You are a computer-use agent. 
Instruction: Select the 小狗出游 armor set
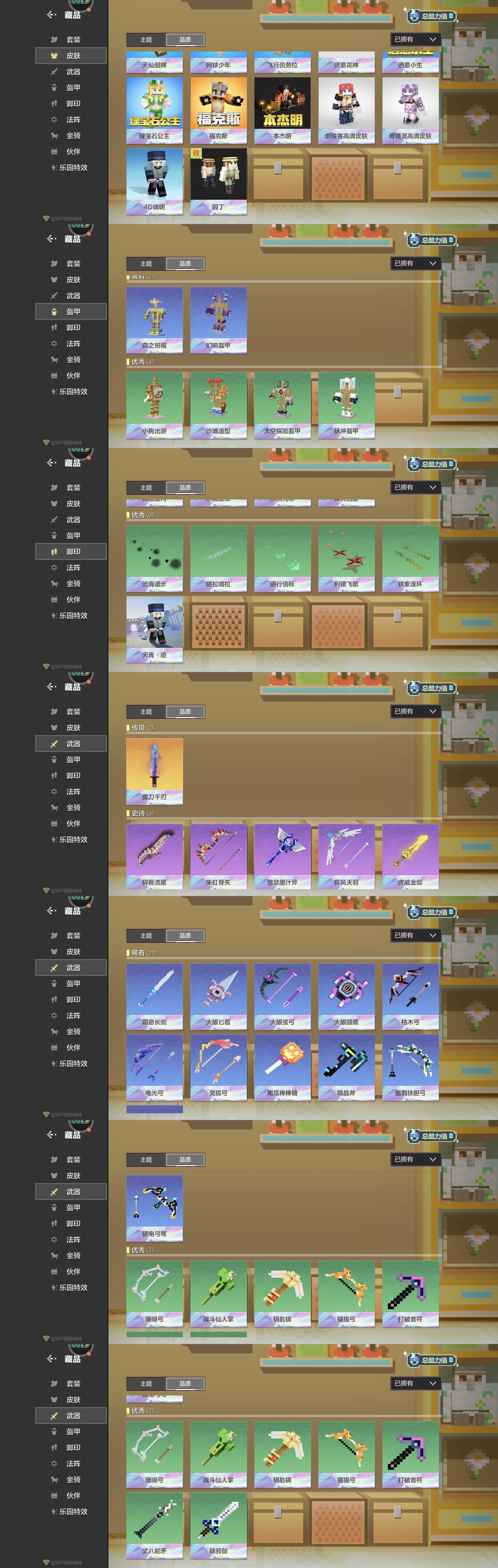[155, 405]
